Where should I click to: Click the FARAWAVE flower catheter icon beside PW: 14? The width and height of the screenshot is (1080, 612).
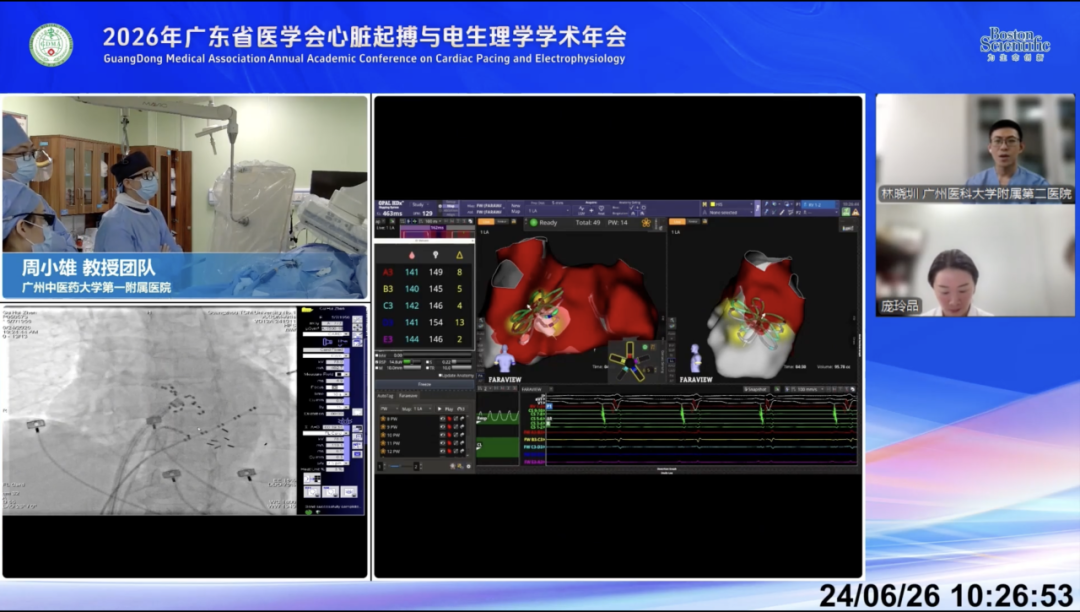646,222
